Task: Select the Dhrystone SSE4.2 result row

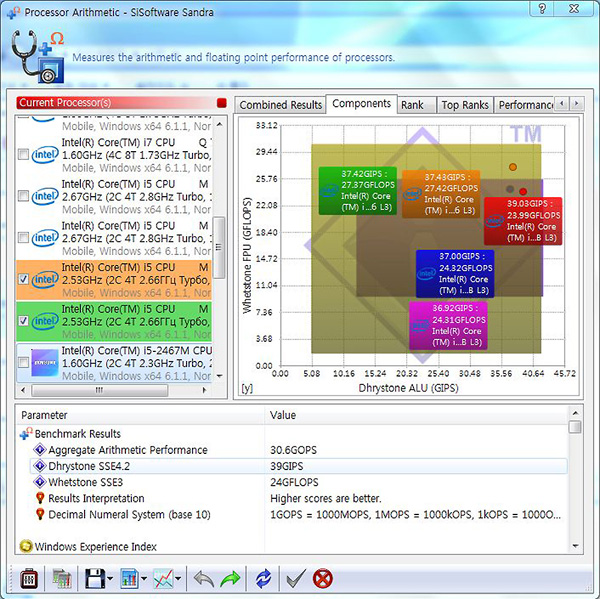Action: [298, 466]
